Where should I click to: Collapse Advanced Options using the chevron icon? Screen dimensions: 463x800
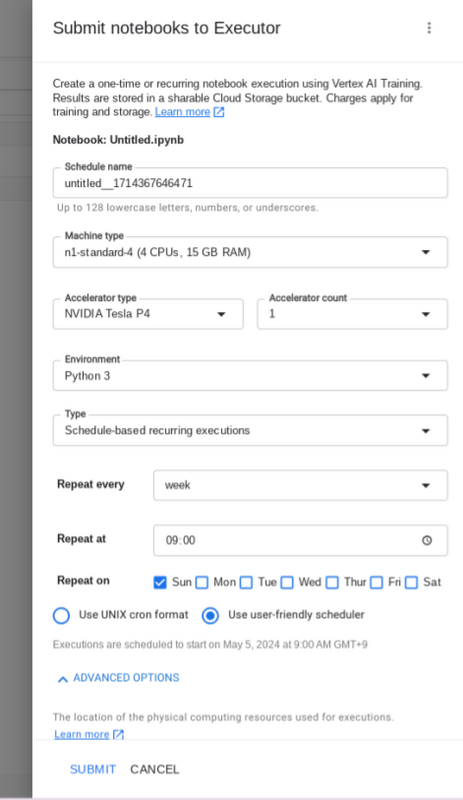(63, 679)
